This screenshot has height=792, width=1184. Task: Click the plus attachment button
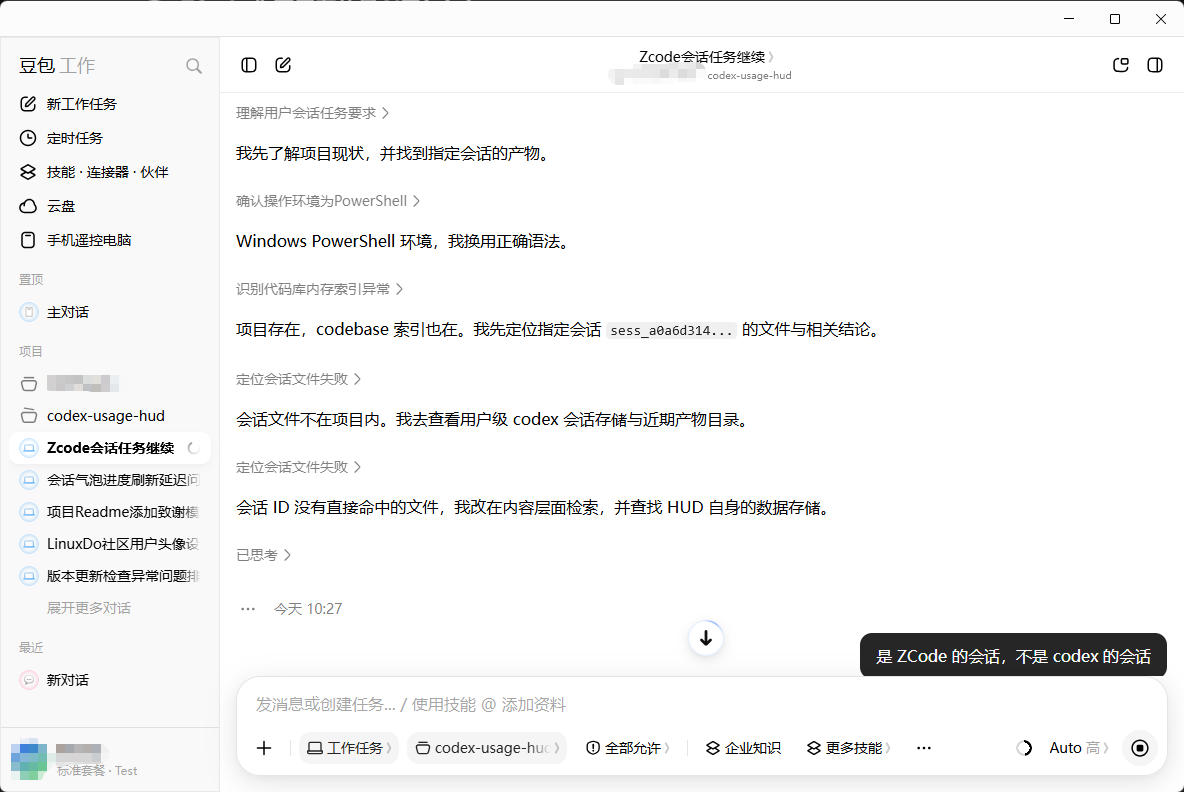tap(264, 748)
